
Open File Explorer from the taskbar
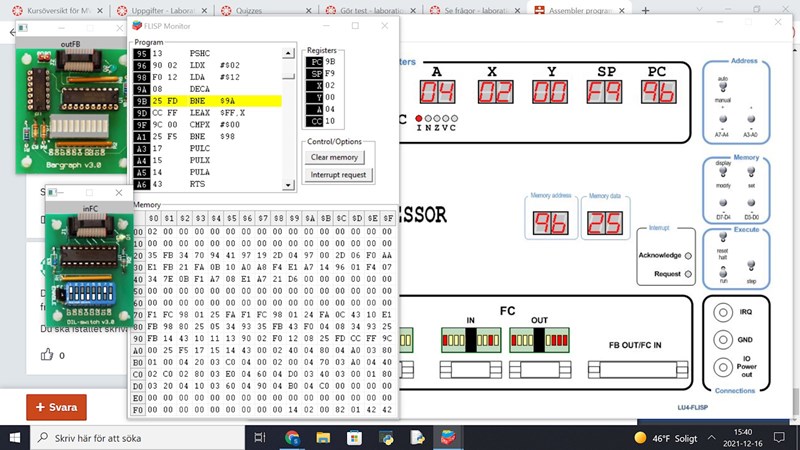(324, 437)
